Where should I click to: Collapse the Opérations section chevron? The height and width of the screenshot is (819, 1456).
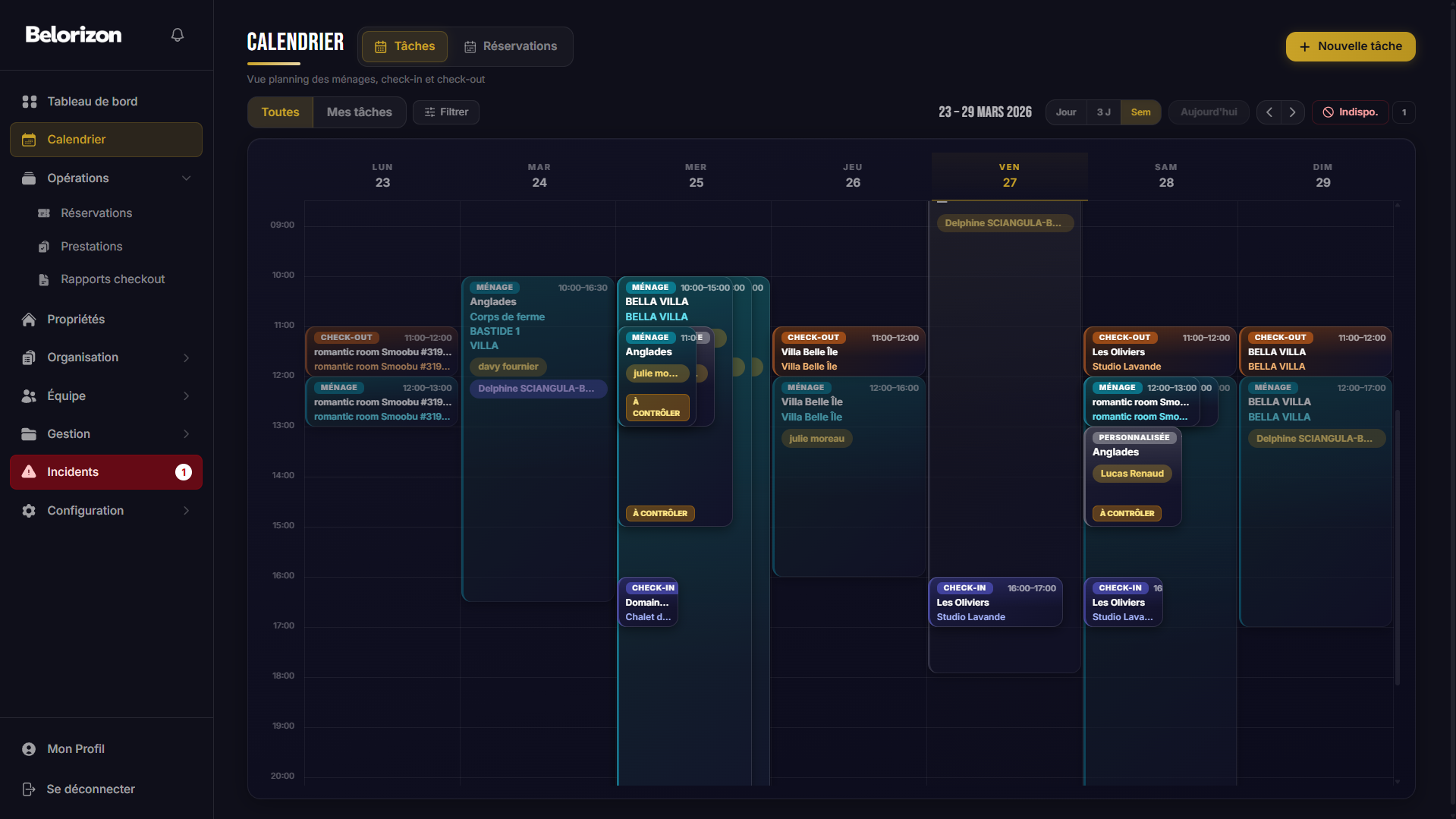(x=186, y=178)
